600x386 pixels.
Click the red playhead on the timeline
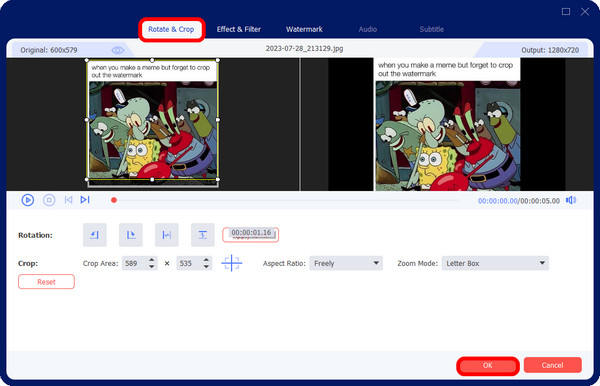114,200
